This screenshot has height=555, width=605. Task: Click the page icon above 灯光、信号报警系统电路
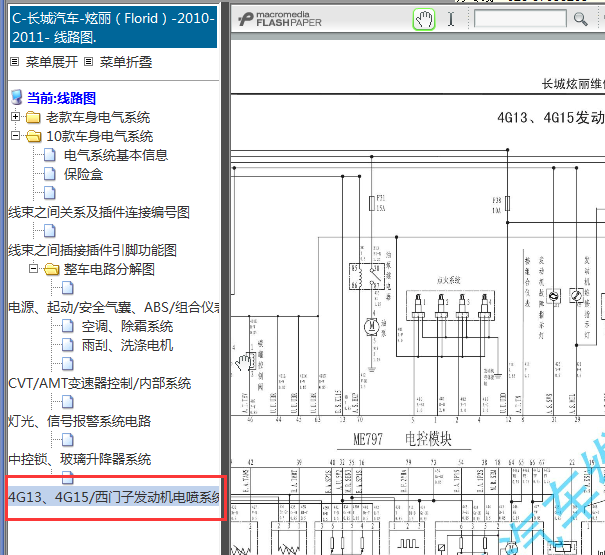(68, 402)
